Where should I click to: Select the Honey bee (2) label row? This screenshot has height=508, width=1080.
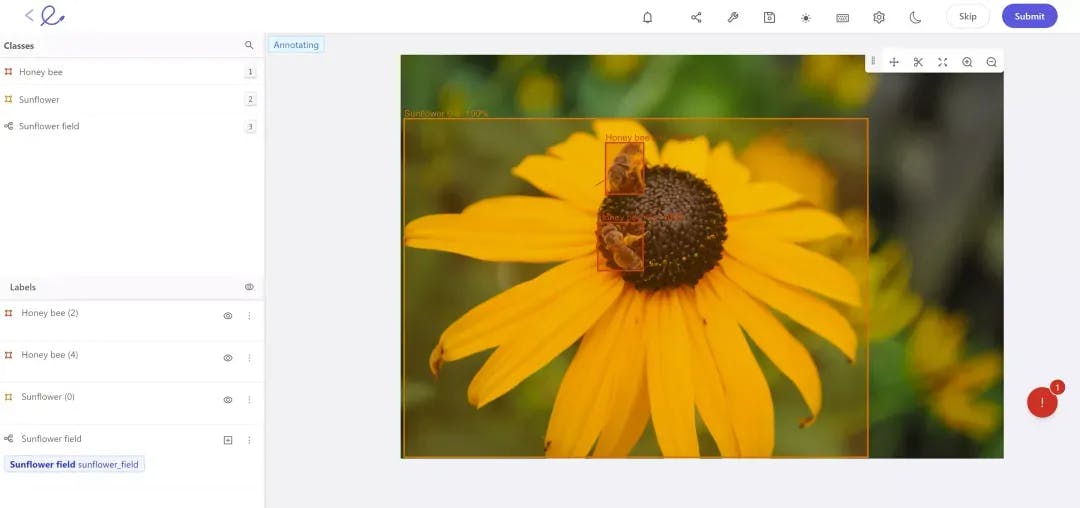[132, 320]
